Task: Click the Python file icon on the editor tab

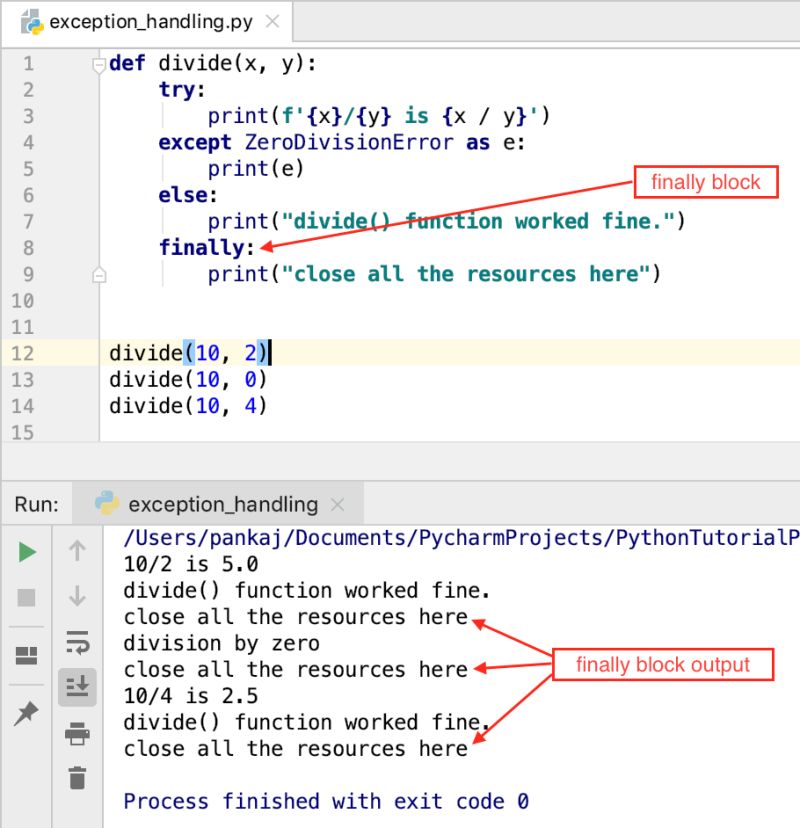Action: click(x=32, y=20)
